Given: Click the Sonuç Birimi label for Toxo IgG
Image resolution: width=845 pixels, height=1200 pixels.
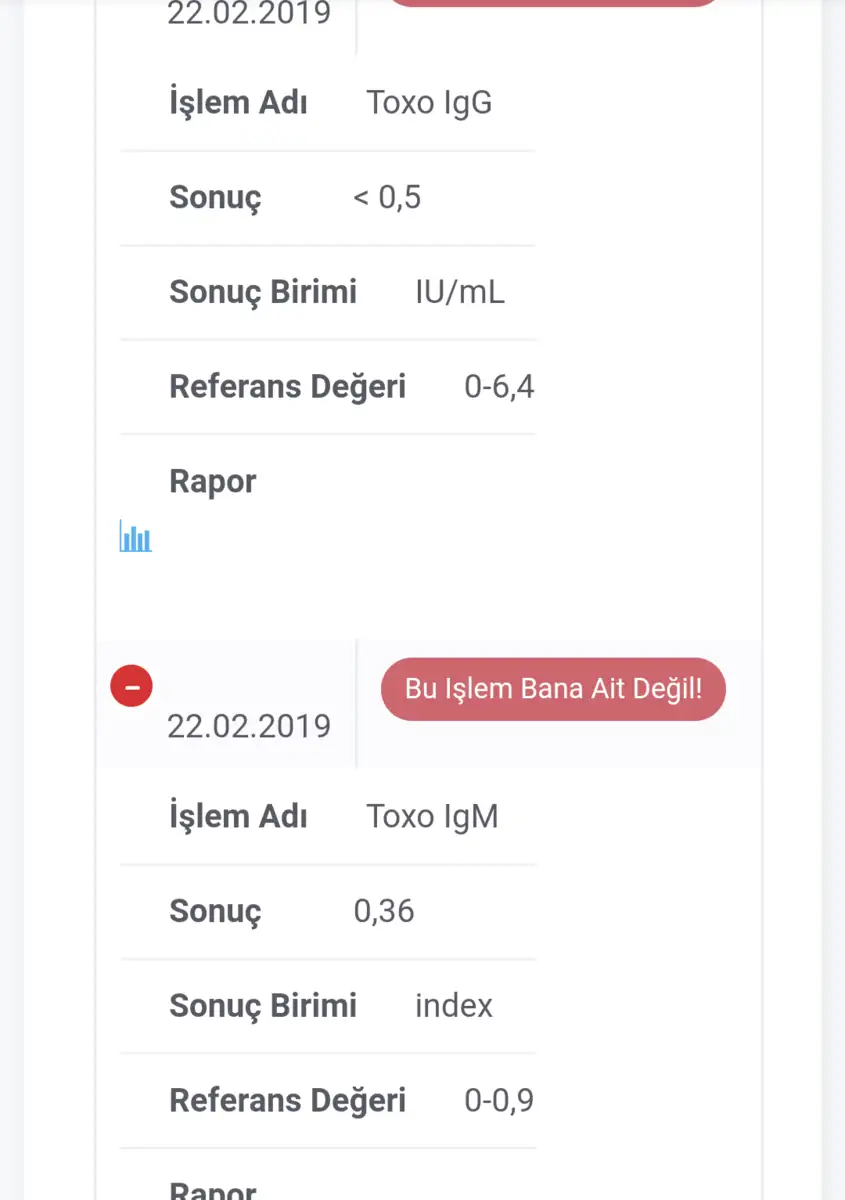Looking at the screenshot, I should pos(263,292).
